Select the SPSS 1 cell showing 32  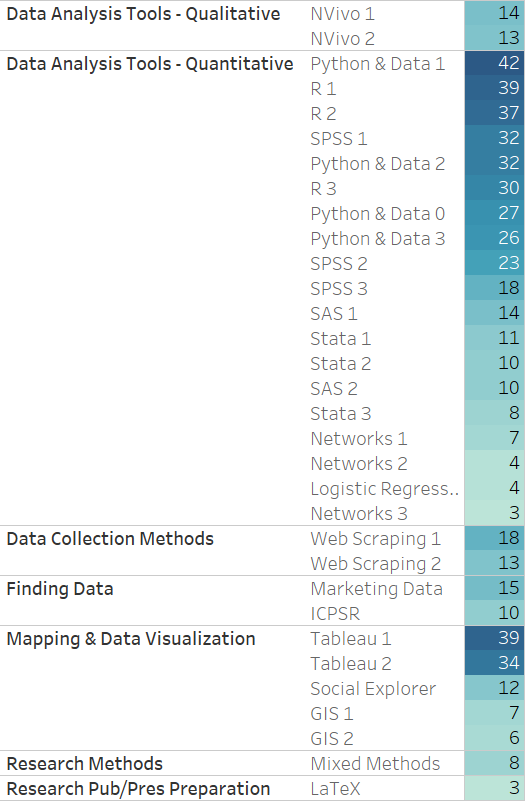pyautogui.click(x=495, y=139)
